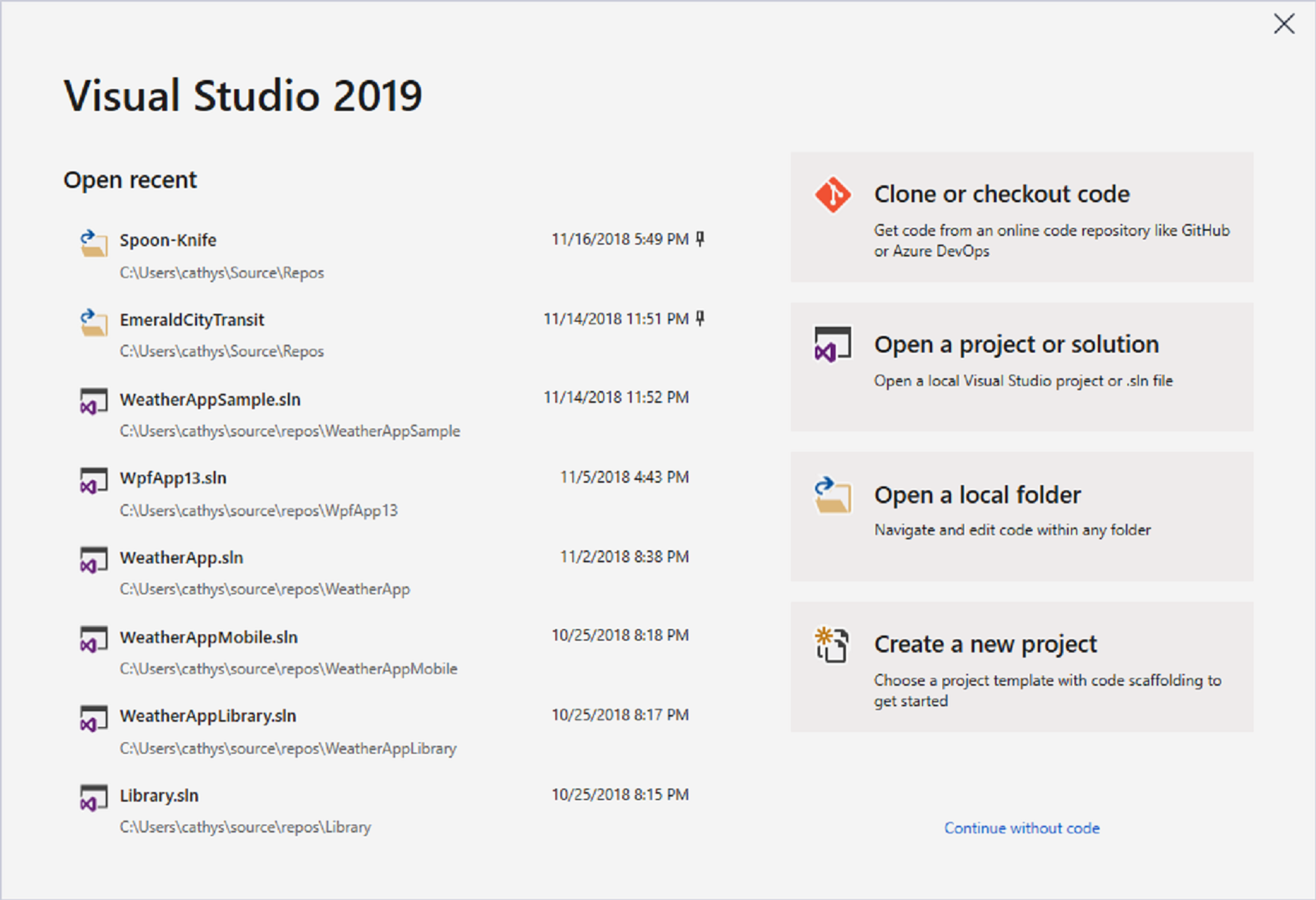Click the repository folder icon next to EmeraldCityTransit

point(95,325)
